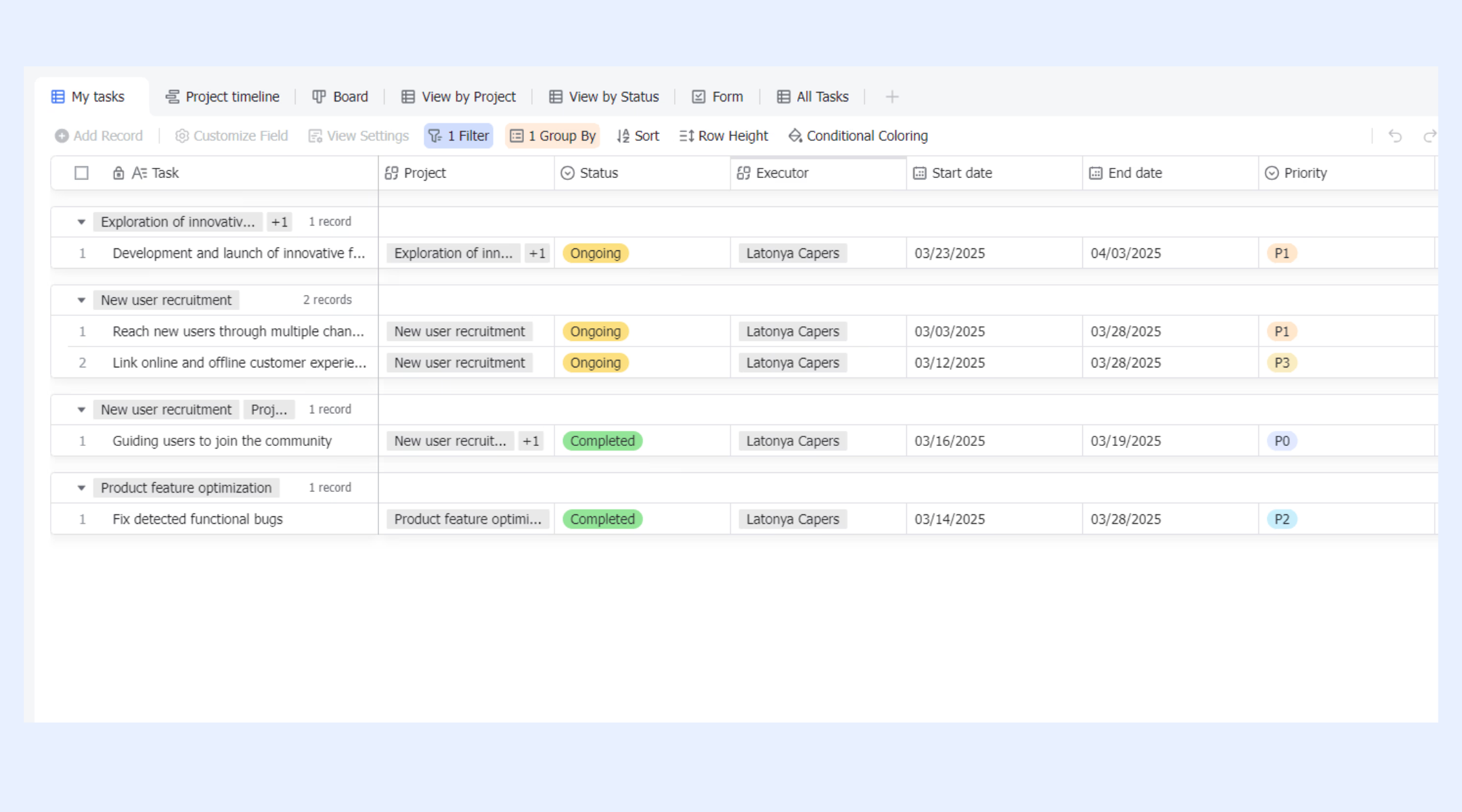Image resolution: width=1462 pixels, height=812 pixels.
Task: Click the Conditional Coloring paint icon
Action: [795, 136]
